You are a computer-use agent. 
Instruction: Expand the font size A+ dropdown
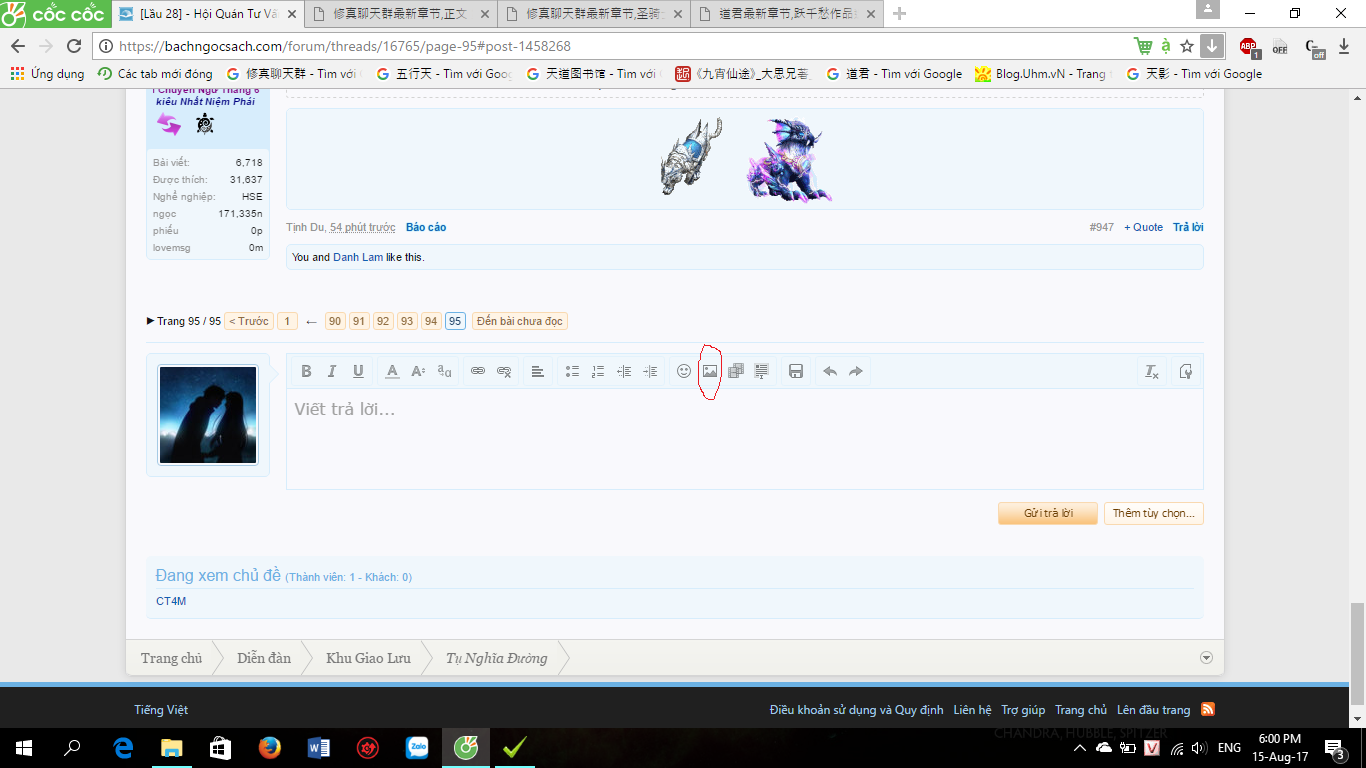417,371
